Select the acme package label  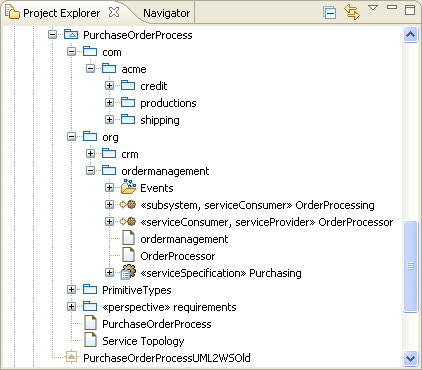pos(134,69)
